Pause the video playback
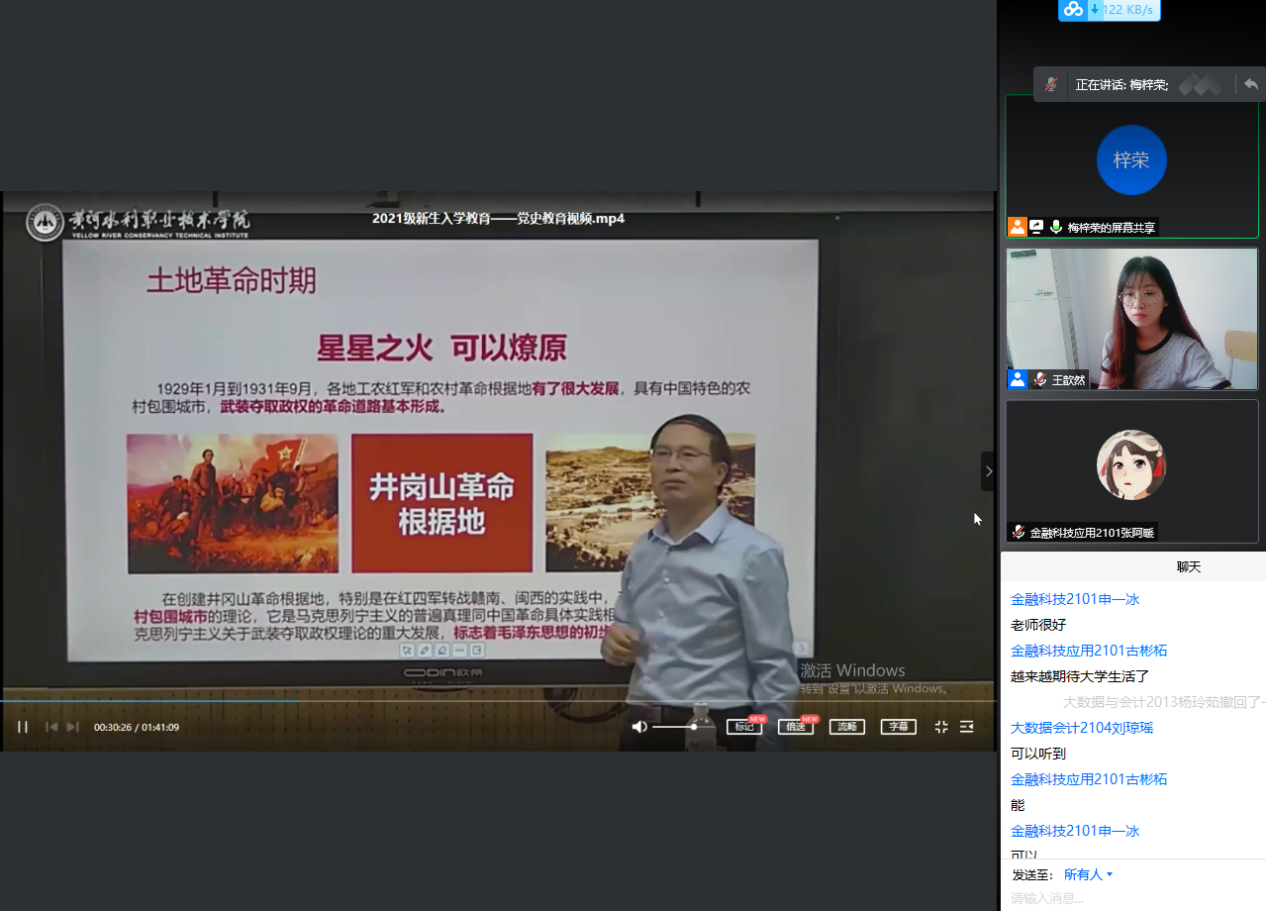This screenshot has width=1266, height=911. pos(22,727)
